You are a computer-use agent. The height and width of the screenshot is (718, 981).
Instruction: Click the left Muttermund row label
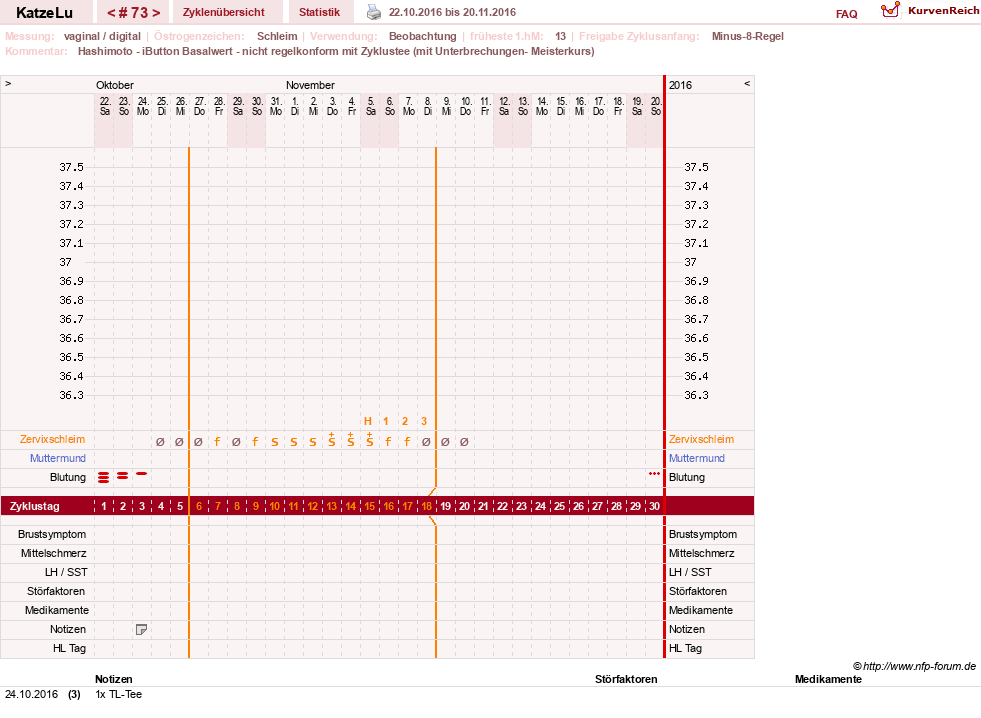click(x=58, y=458)
